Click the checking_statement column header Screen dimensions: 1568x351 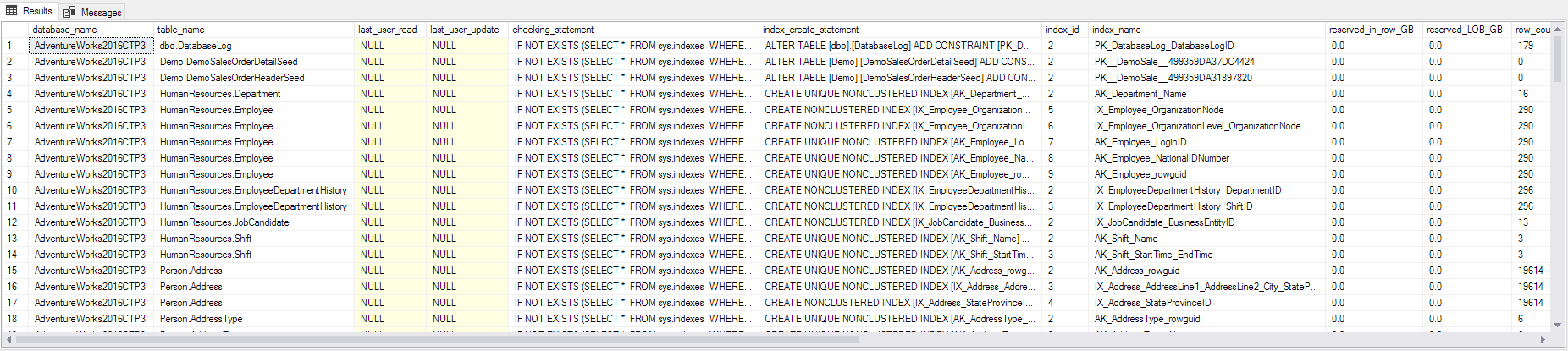pos(634,30)
